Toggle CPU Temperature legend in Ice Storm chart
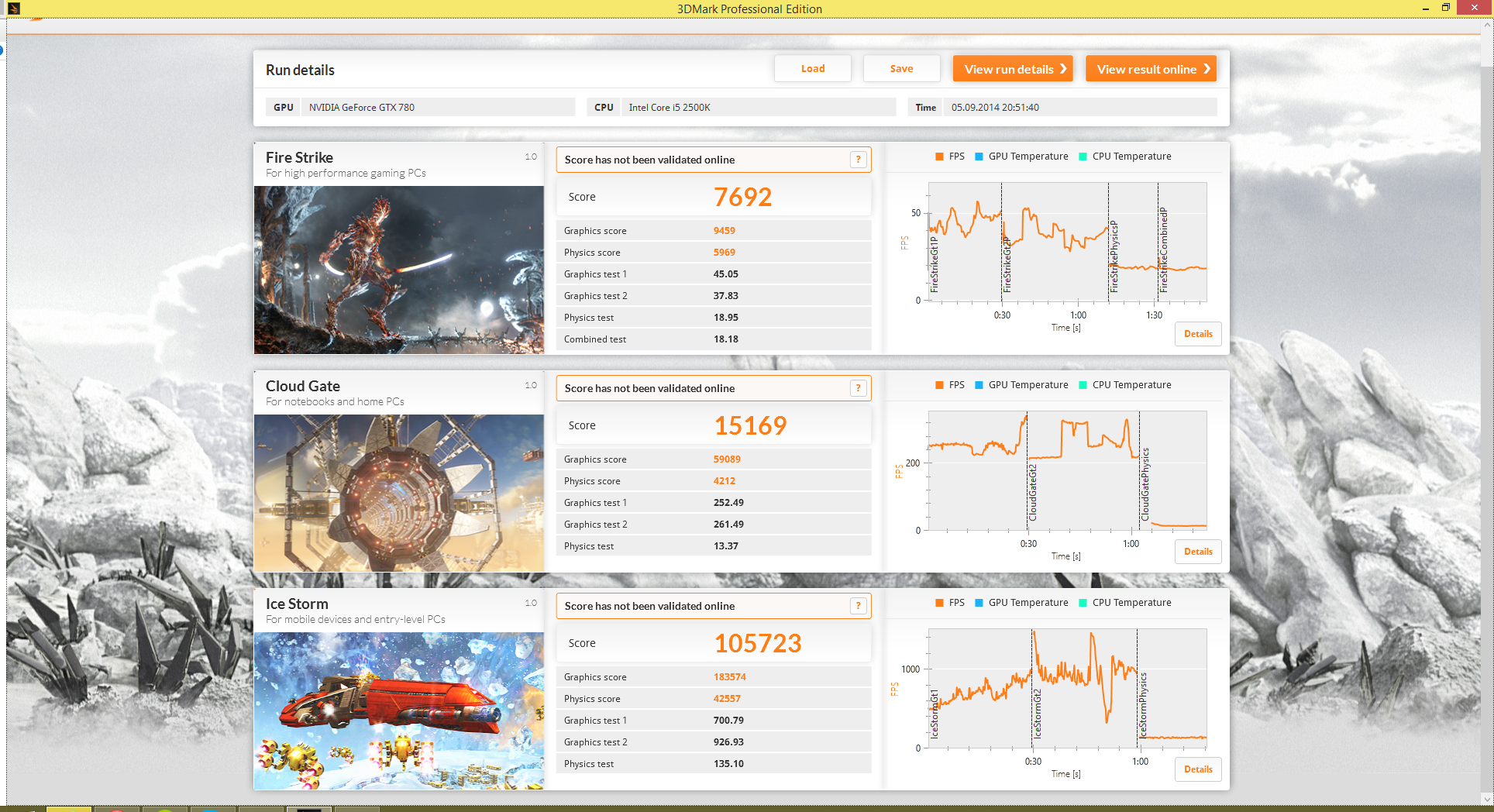This screenshot has width=1494, height=812. click(x=1125, y=603)
